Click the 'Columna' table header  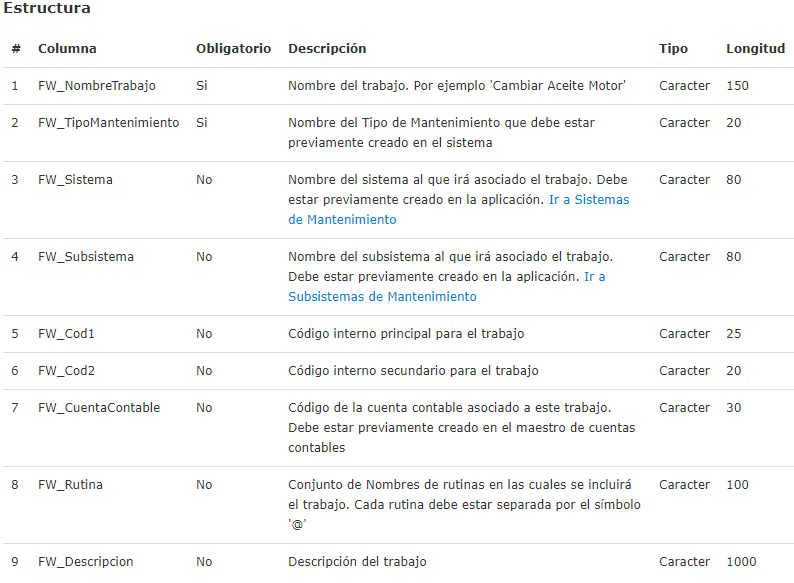pos(67,49)
